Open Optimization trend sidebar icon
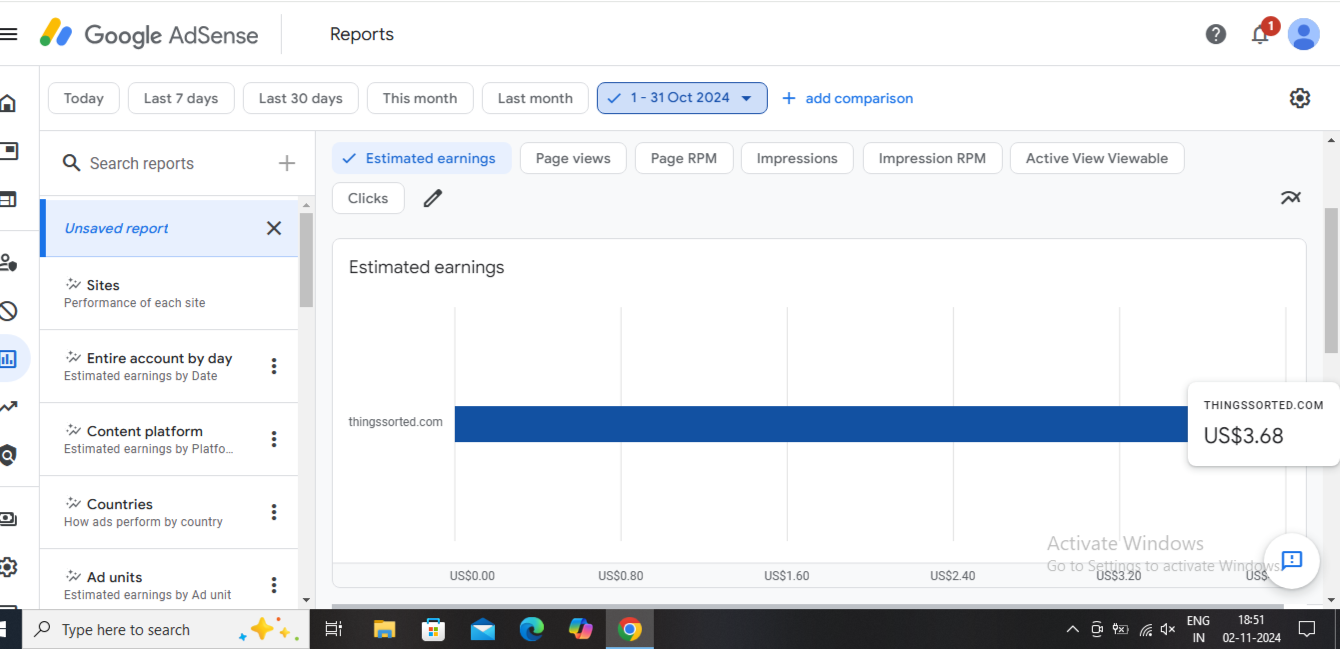Screen dimensions: 1340x649 coord(8,406)
